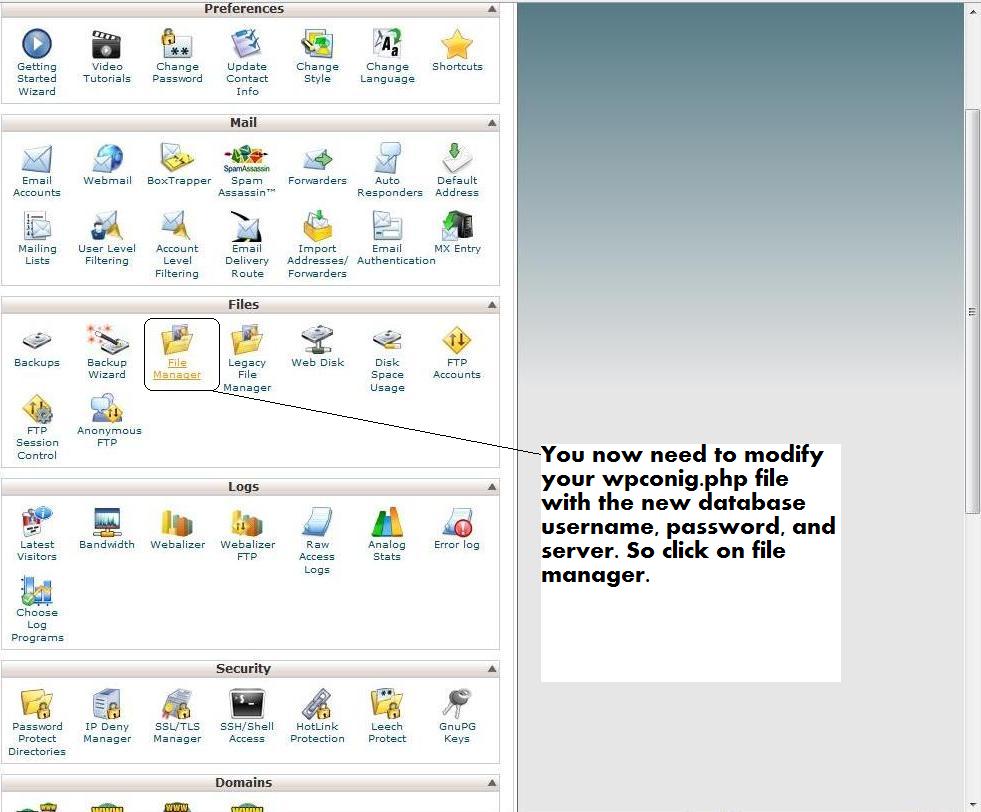Open BoxTrapper
The height and width of the screenshot is (812, 981).
coord(178,165)
